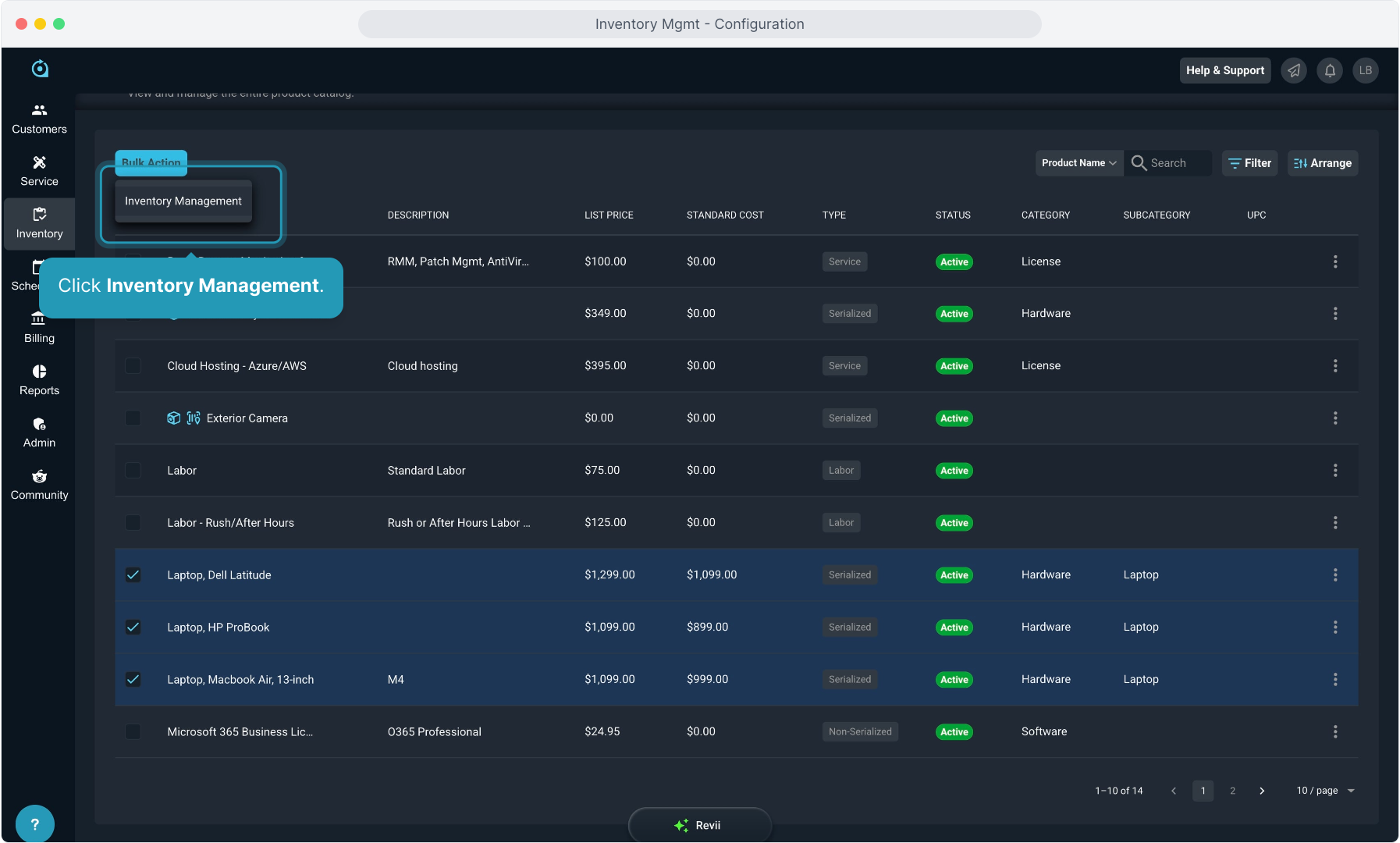The height and width of the screenshot is (843, 1400).
Task: Uncheck the Laptop, HP ProBook row
Action: click(133, 628)
